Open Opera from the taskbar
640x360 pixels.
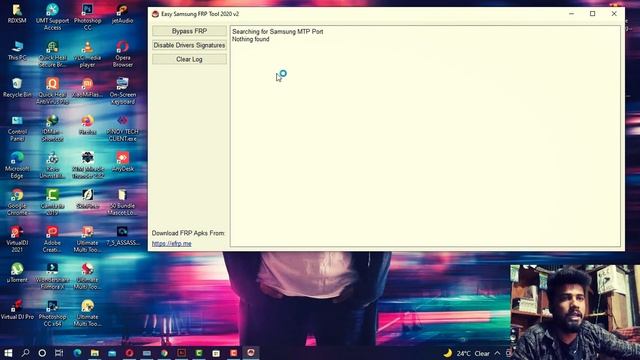[x=129, y=353]
